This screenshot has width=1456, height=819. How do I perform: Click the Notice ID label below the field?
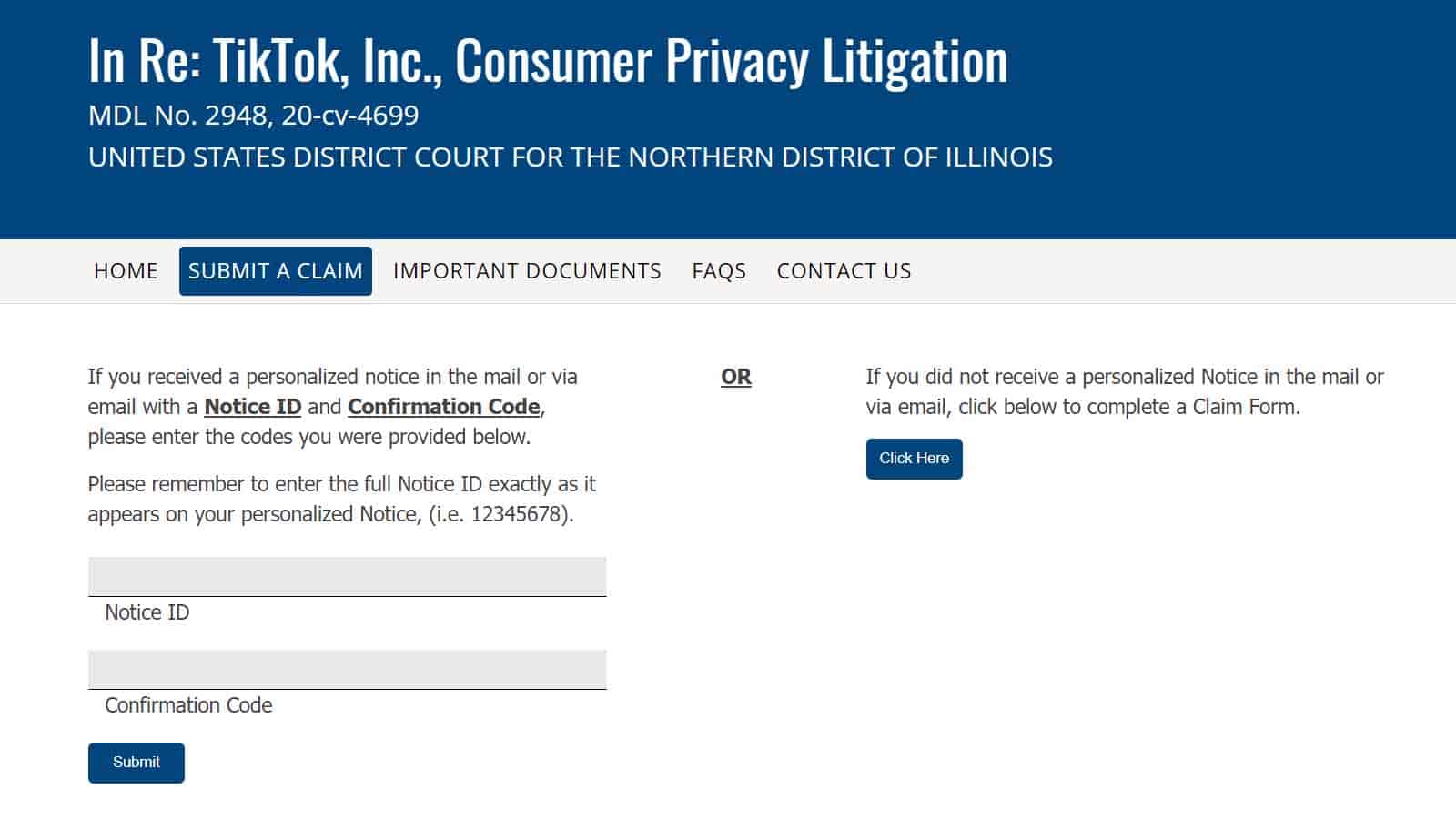point(147,612)
